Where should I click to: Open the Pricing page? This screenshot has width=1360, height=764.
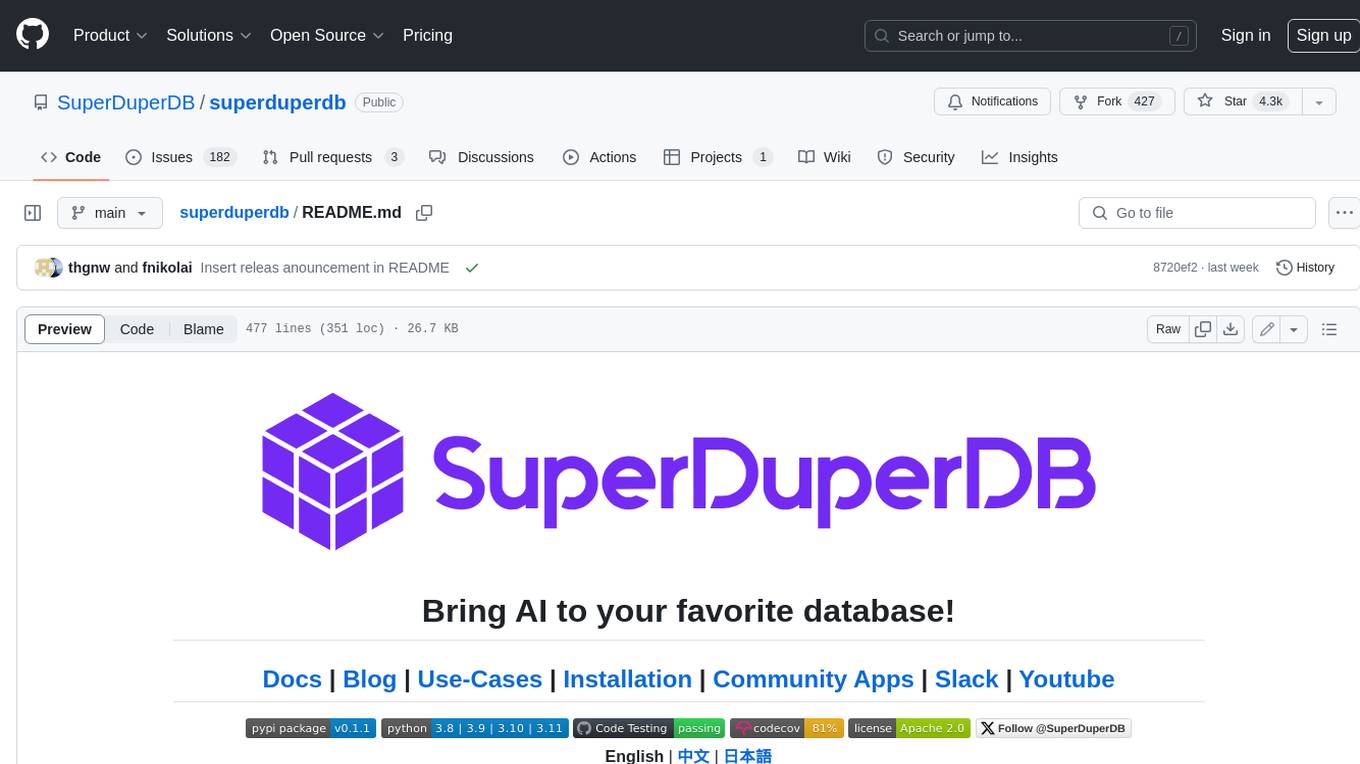pyautogui.click(x=427, y=35)
